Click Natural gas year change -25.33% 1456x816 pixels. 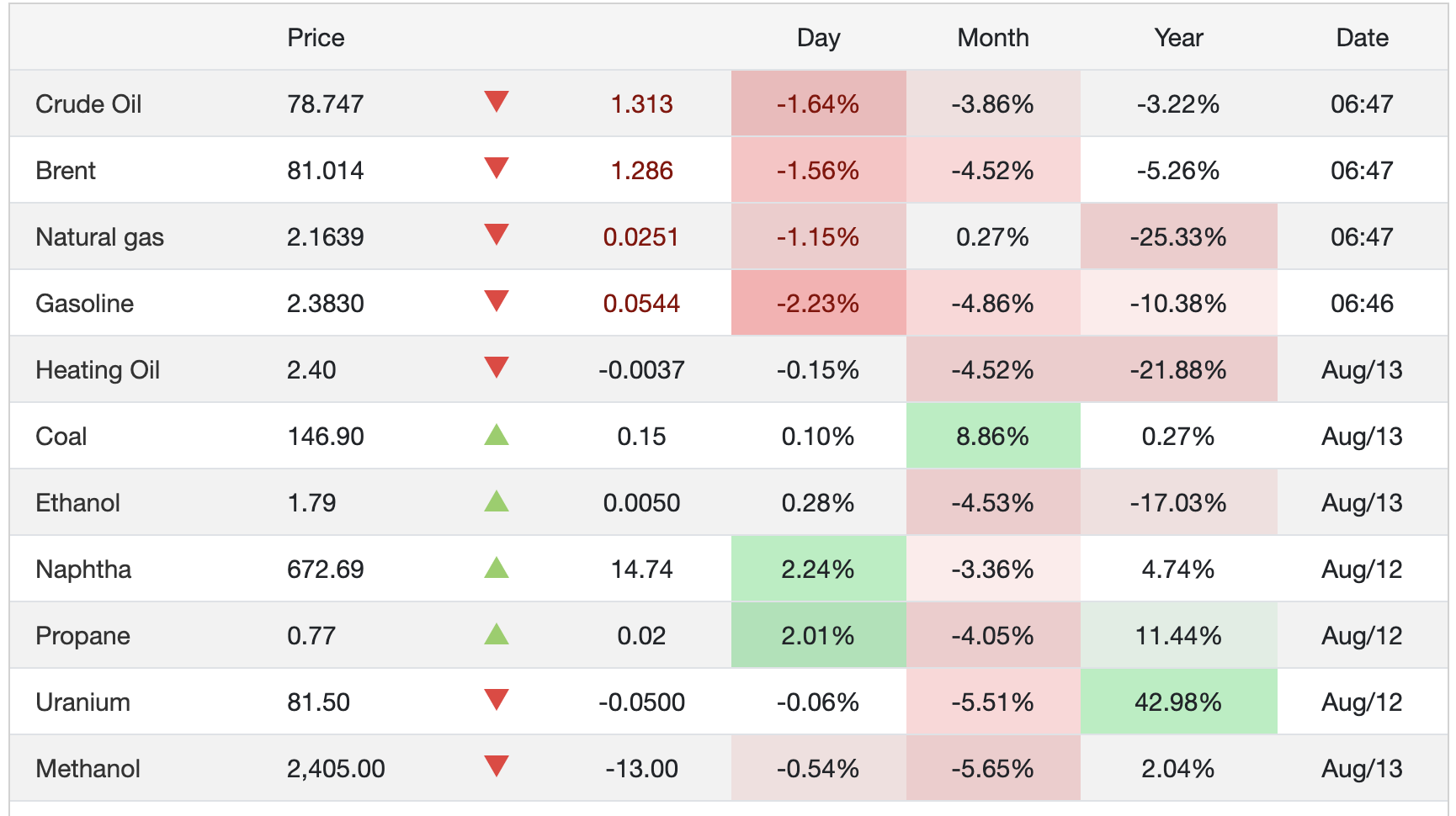pos(1178,237)
